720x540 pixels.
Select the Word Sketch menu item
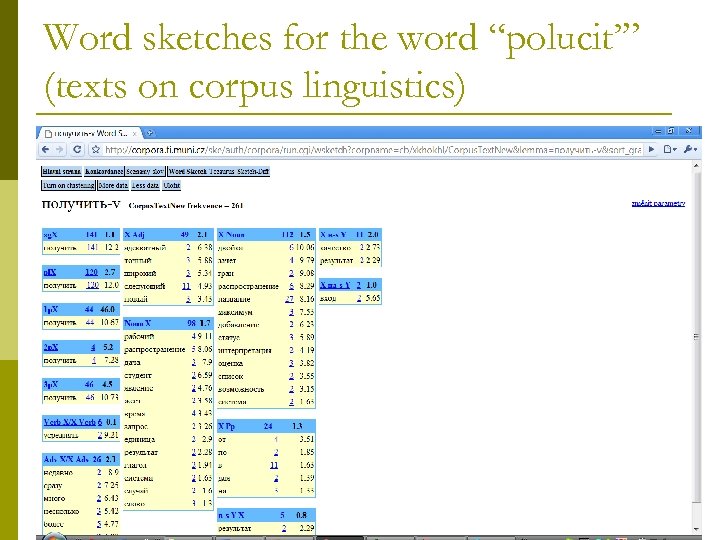(x=187, y=171)
